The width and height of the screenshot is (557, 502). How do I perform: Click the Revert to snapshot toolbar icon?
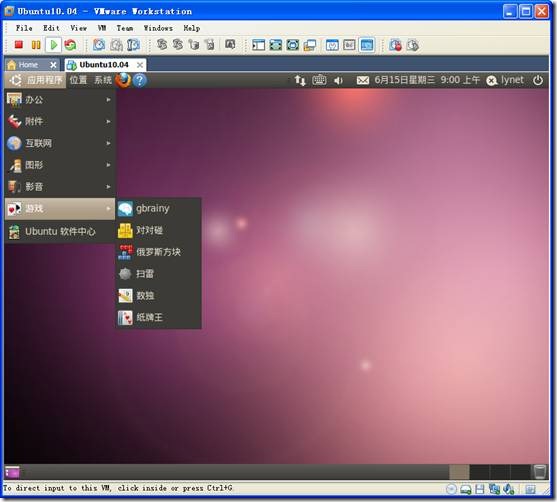tap(116, 45)
